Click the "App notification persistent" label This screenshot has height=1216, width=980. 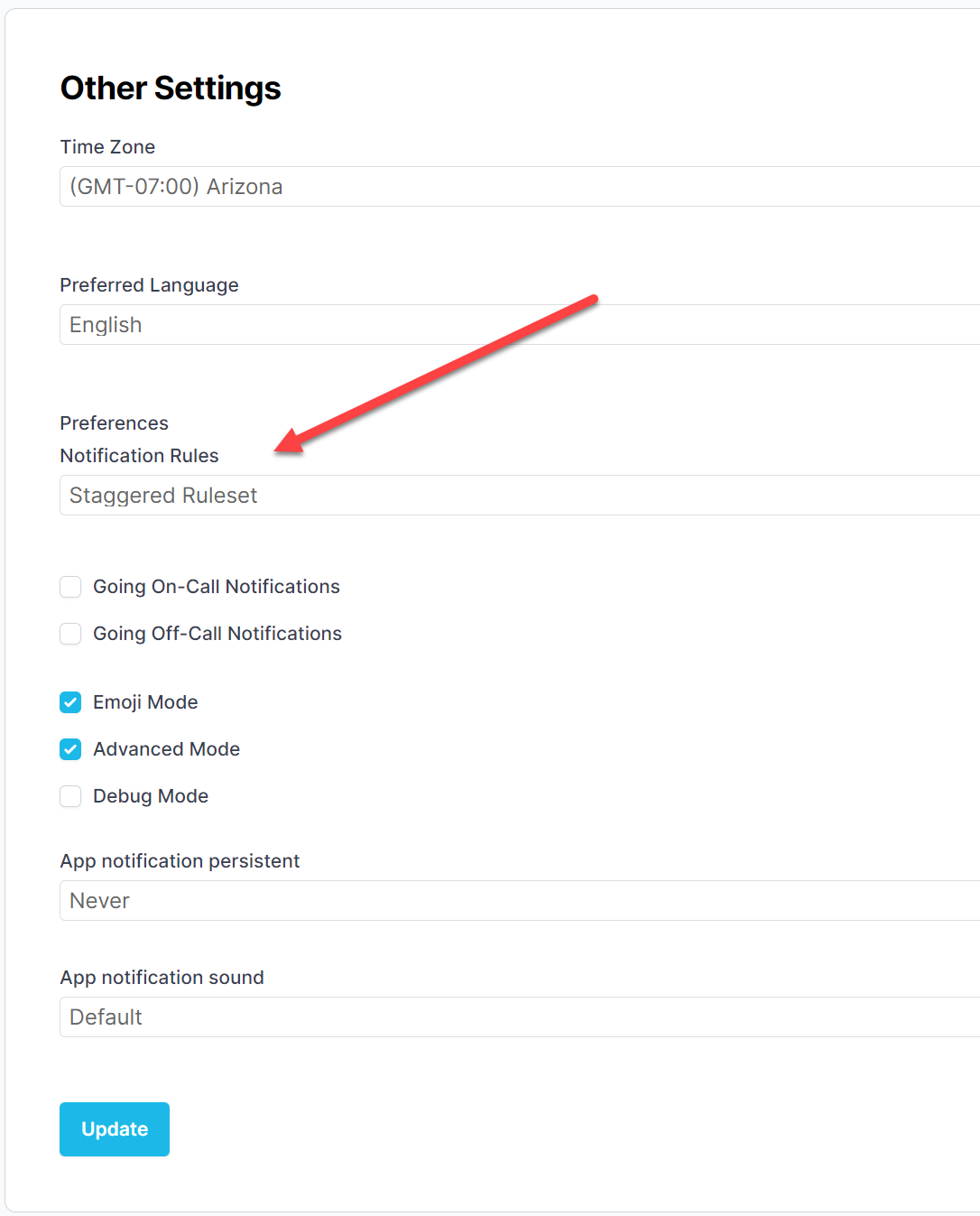180,861
